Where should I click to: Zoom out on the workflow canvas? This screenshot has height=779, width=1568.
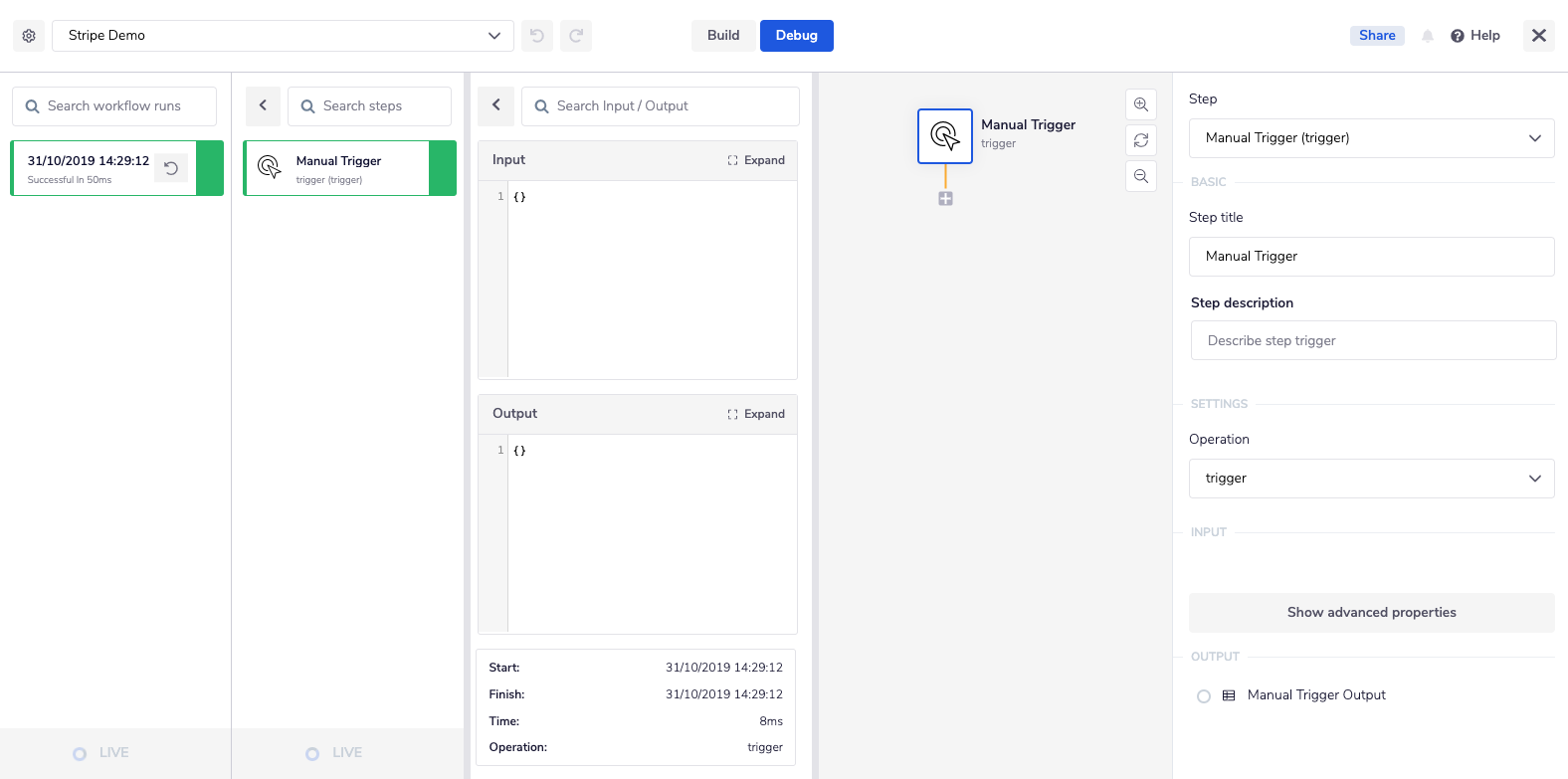coord(1141,176)
